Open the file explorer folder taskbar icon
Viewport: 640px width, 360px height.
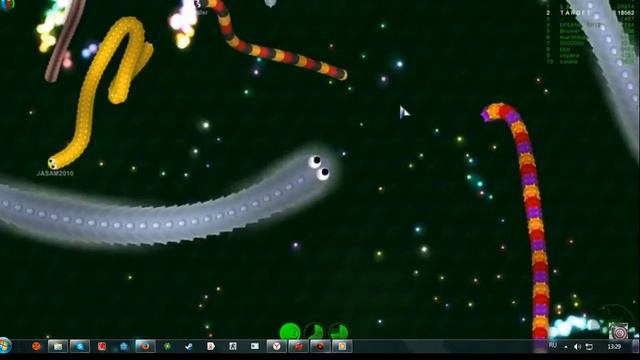click(58, 346)
